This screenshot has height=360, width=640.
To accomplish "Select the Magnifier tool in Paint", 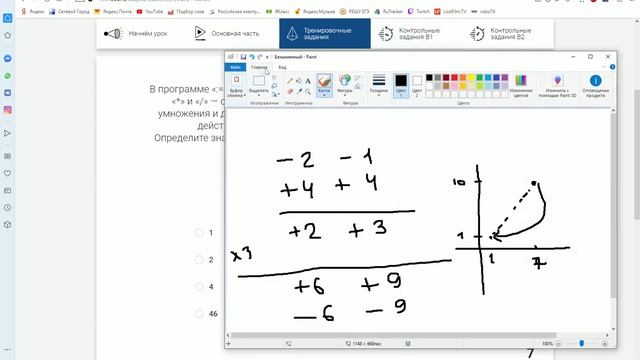I will point(308,91).
